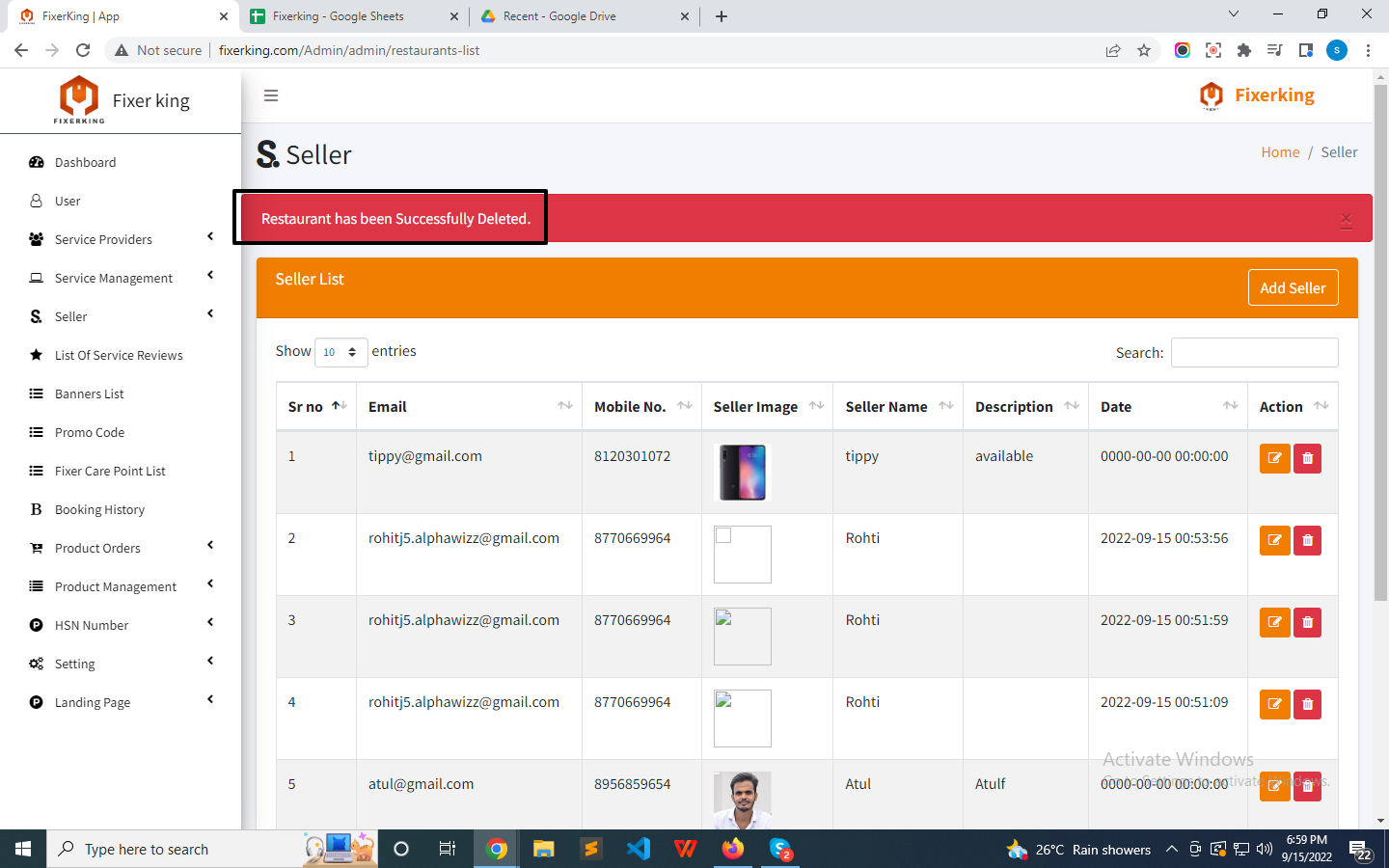1389x868 pixels.
Task: Focus the Search input field
Action: [1254, 352]
